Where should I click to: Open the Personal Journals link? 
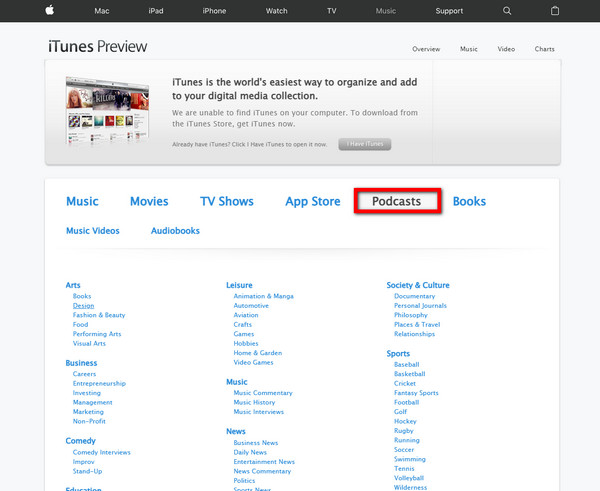tap(420, 305)
